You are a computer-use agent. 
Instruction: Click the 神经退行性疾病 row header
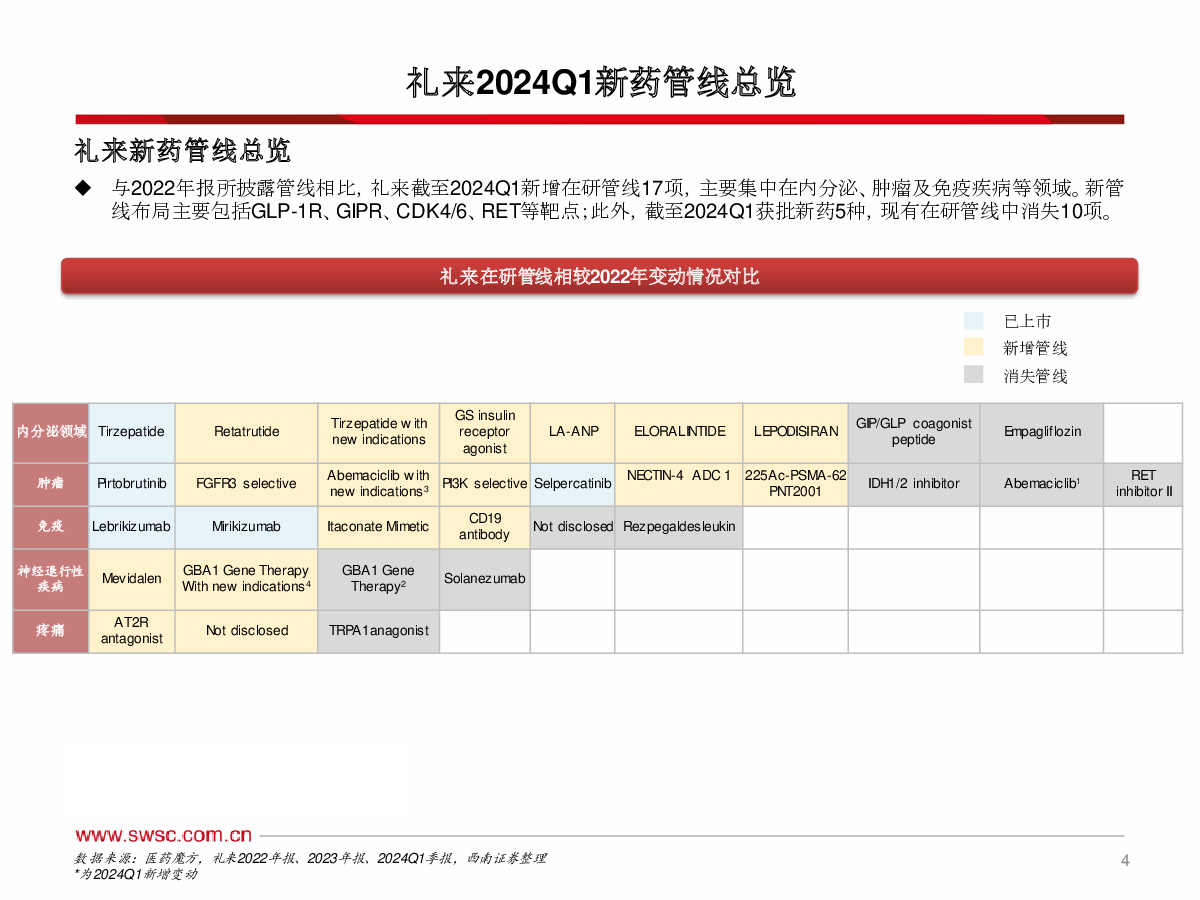coord(51,579)
